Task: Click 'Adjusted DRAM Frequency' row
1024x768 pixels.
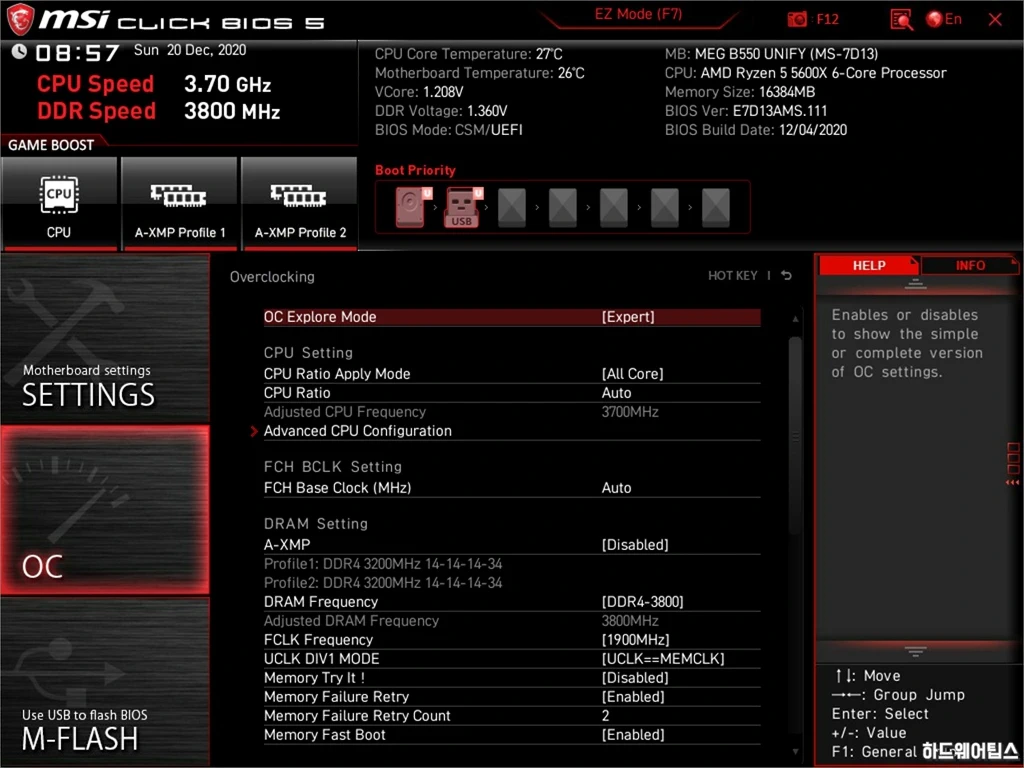Action: [512, 620]
